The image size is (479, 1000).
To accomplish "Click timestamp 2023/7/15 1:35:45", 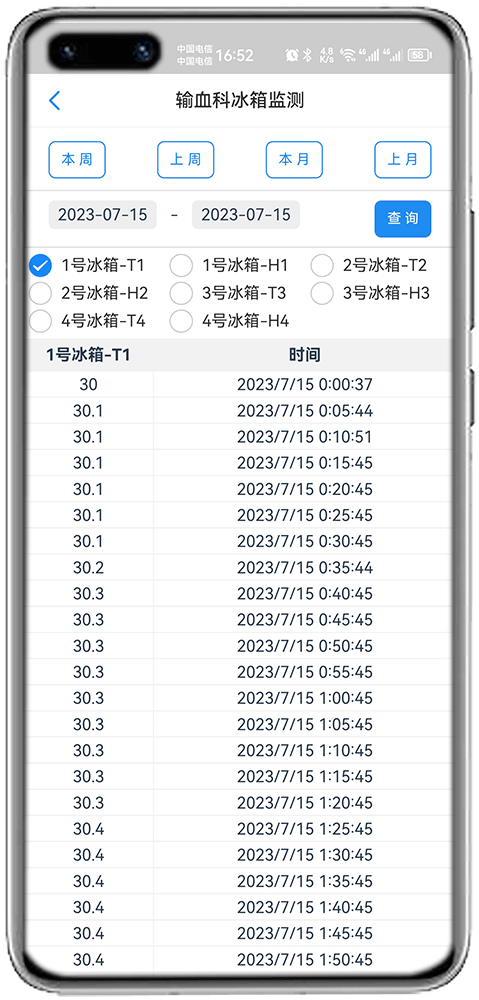I will pos(305,881).
